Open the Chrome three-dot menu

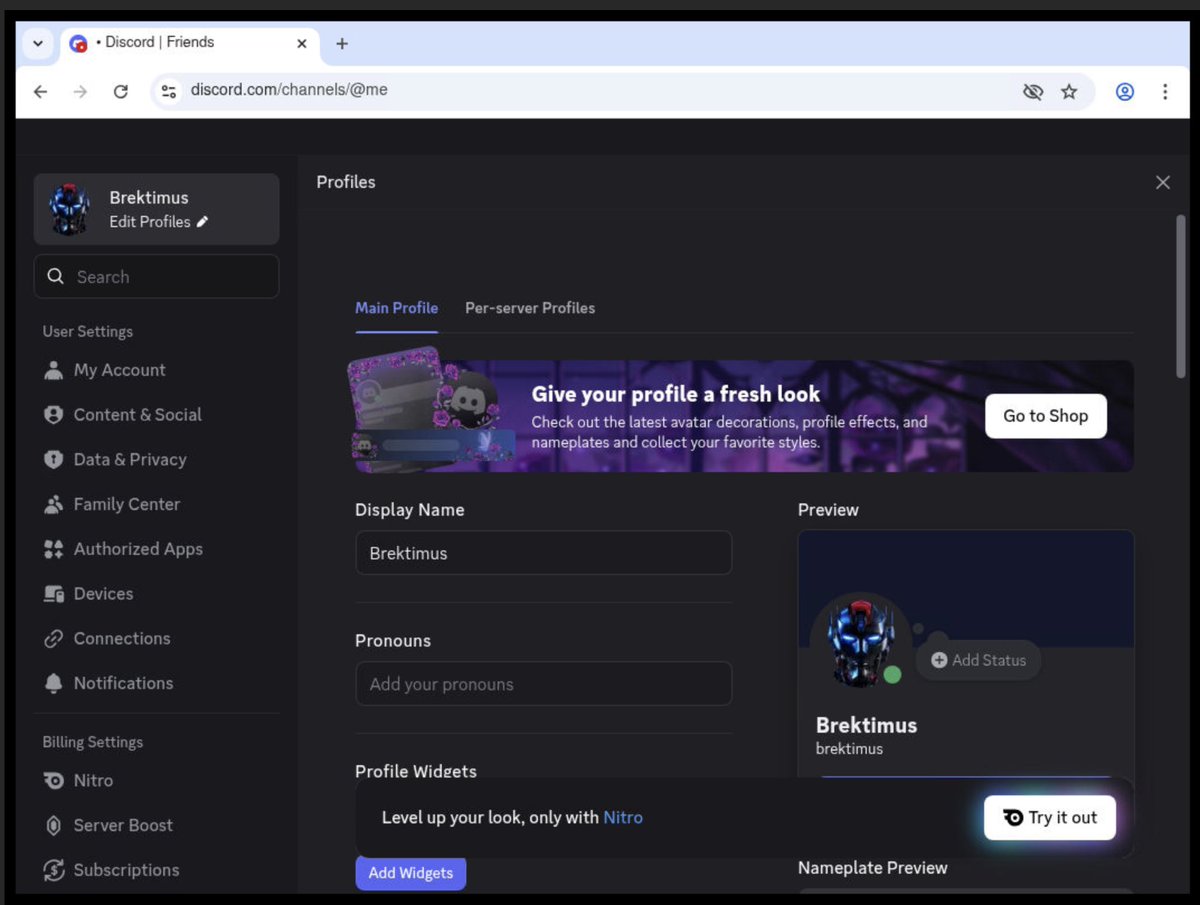1165,92
